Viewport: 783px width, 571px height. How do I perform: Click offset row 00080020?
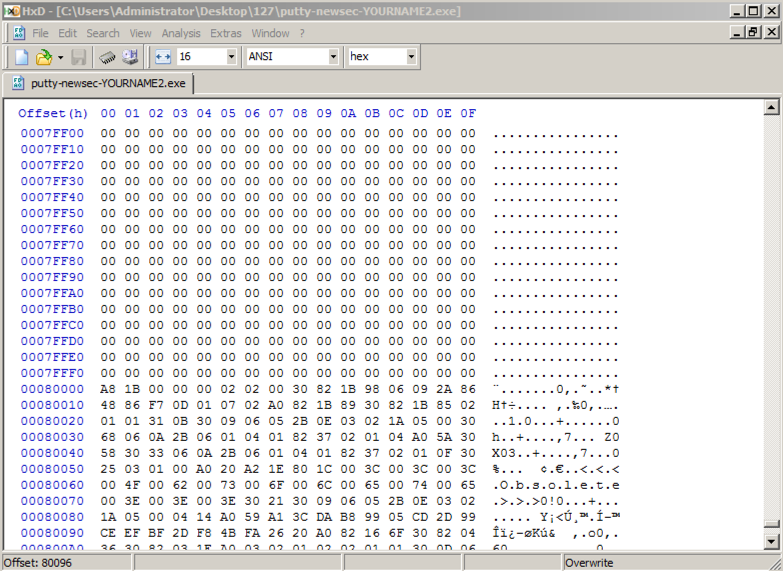click(x=52, y=421)
